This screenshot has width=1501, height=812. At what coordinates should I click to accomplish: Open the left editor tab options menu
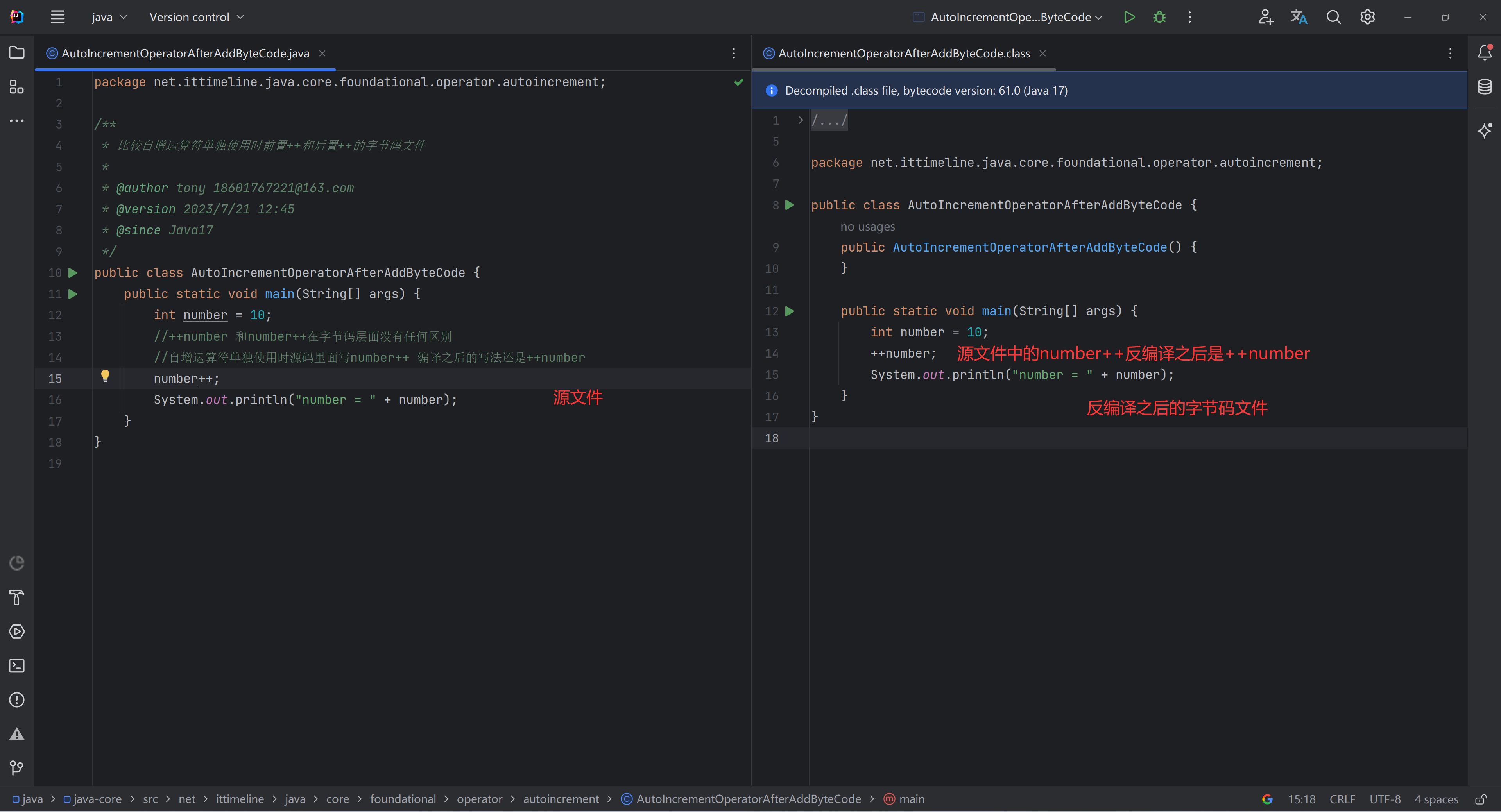tap(734, 53)
